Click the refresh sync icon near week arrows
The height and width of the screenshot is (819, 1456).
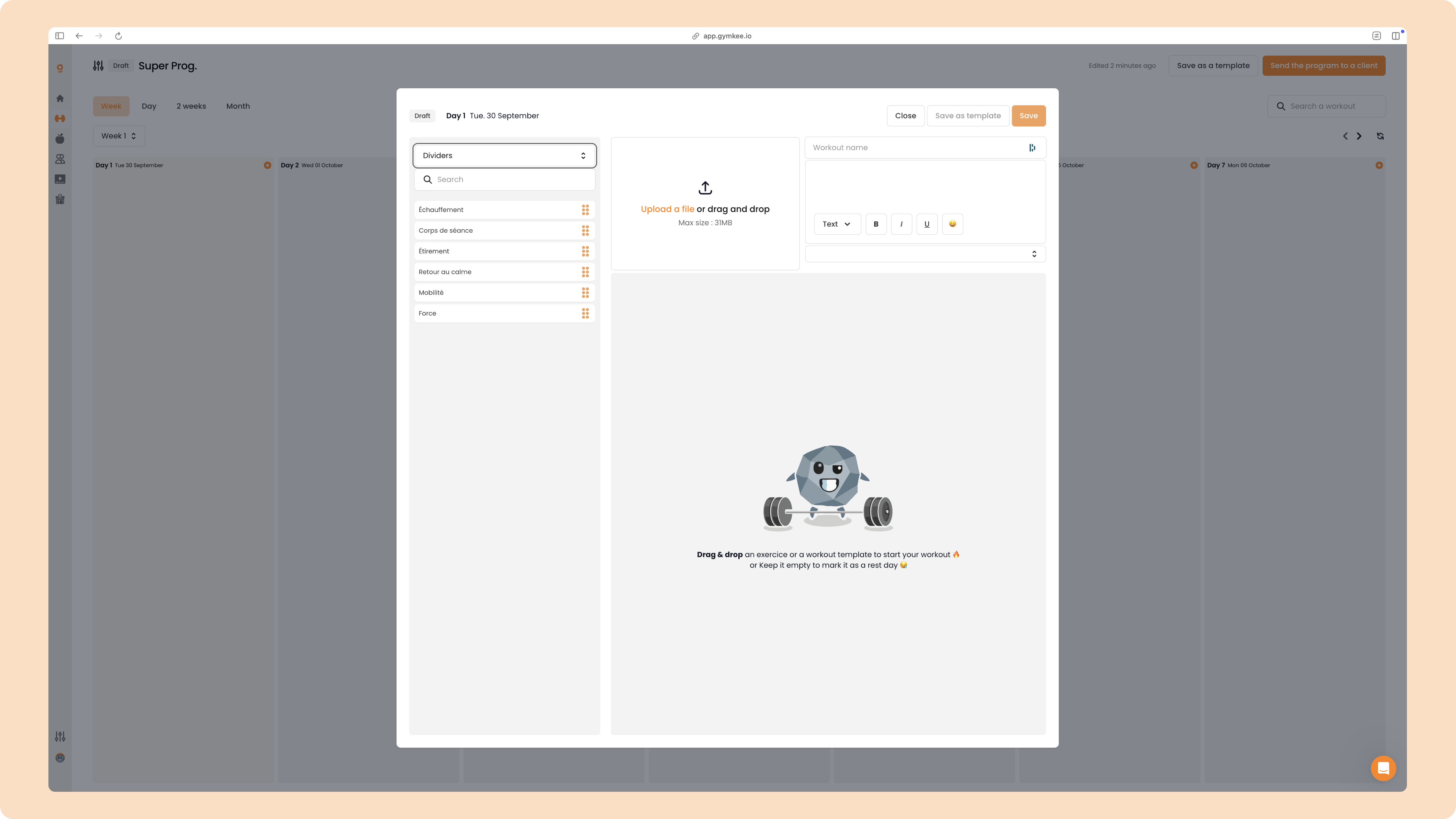click(x=1380, y=136)
